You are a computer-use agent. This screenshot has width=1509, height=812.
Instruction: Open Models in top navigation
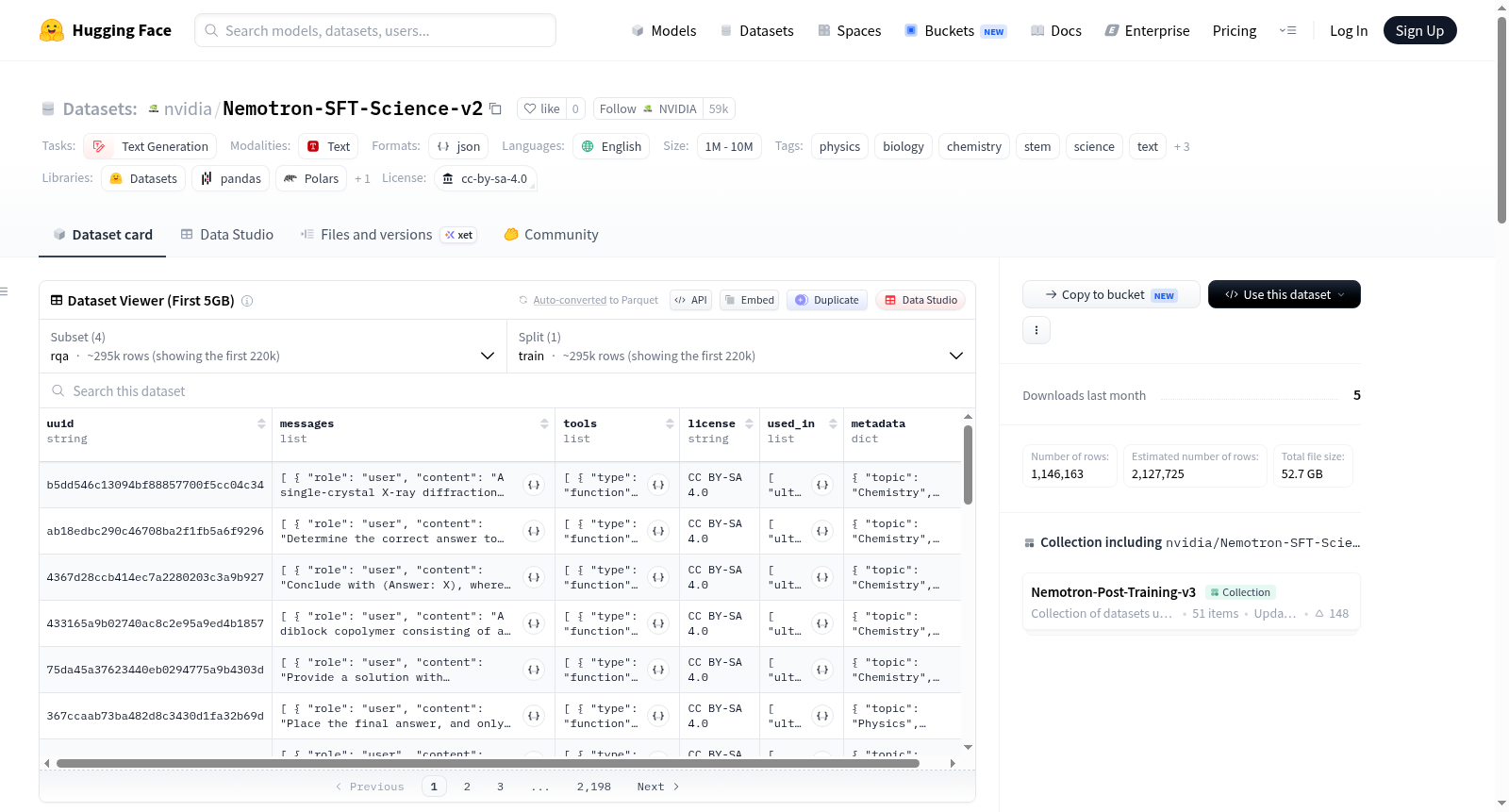tap(664, 30)
